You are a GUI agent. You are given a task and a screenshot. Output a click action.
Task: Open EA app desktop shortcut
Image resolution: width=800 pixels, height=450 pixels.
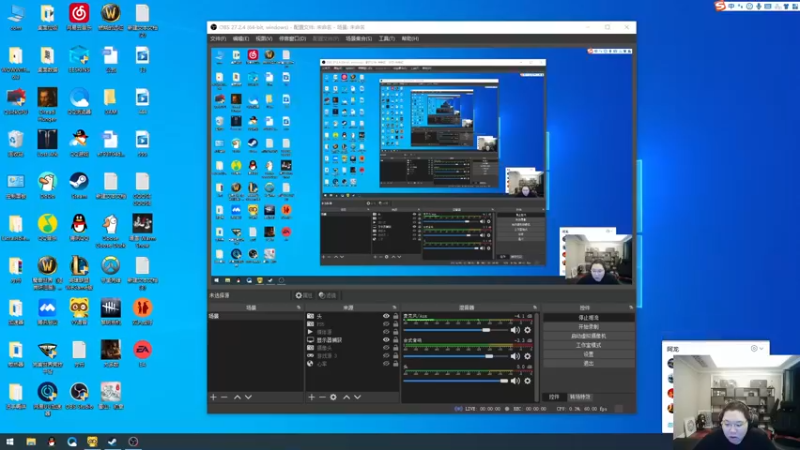click(142, 354)
